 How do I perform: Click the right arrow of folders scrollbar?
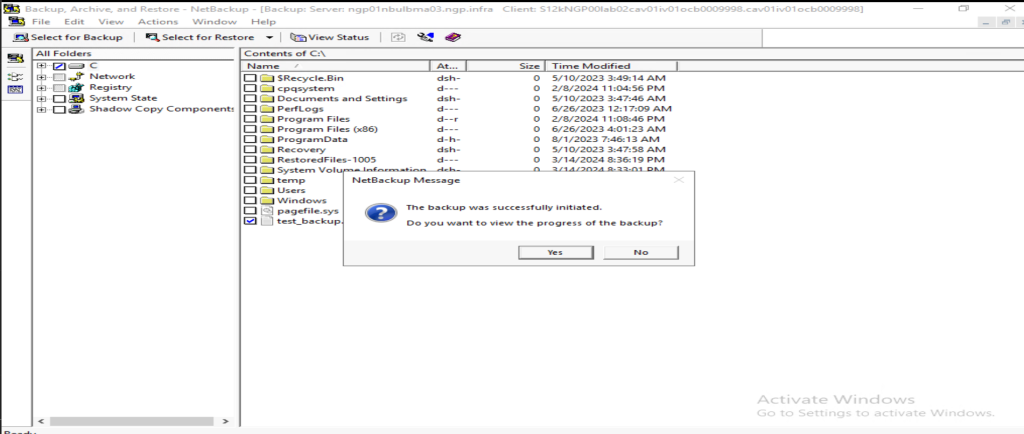tap(225, 422)
